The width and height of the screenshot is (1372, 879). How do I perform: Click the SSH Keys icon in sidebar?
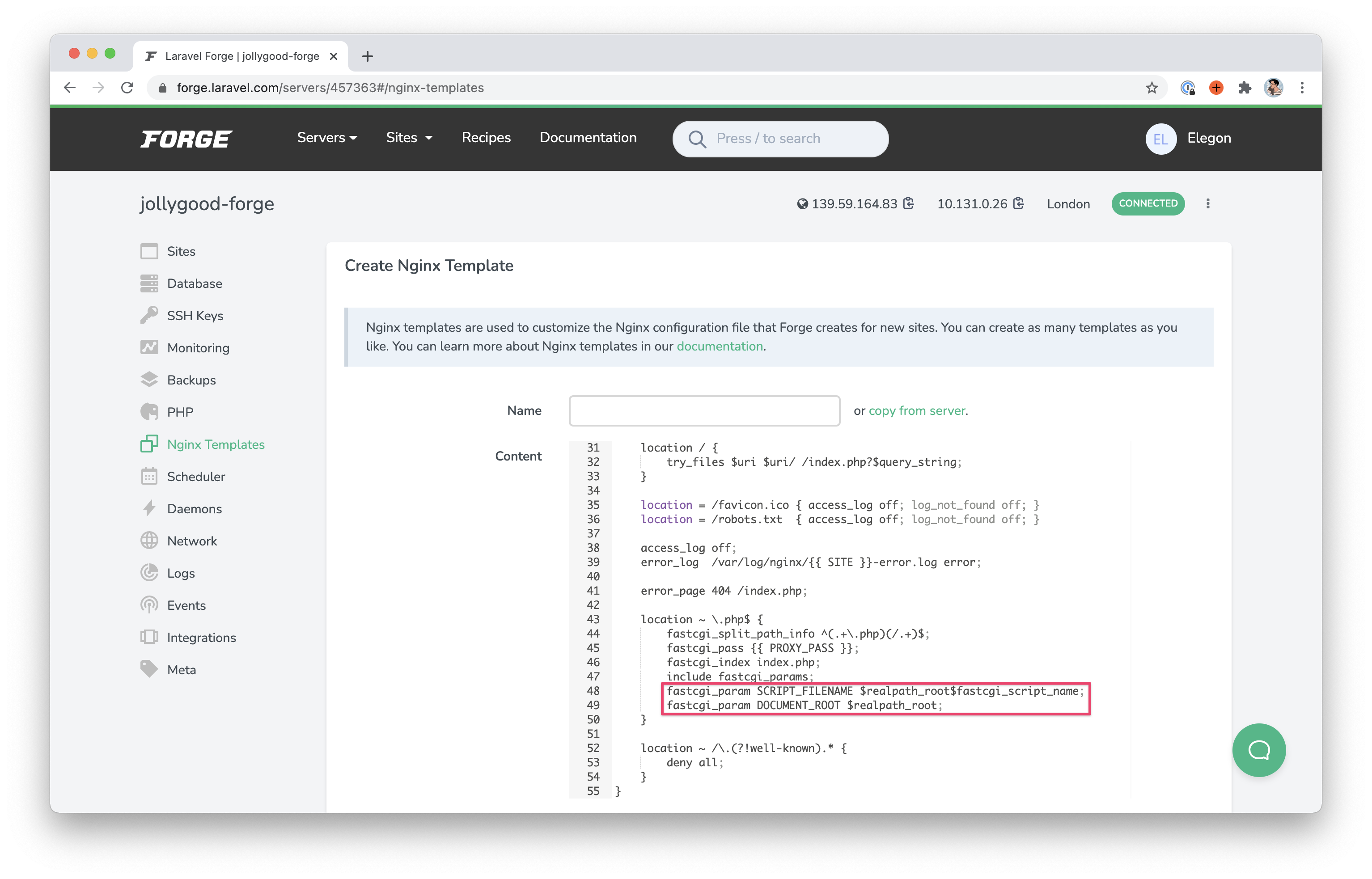(x=150, y=316)
